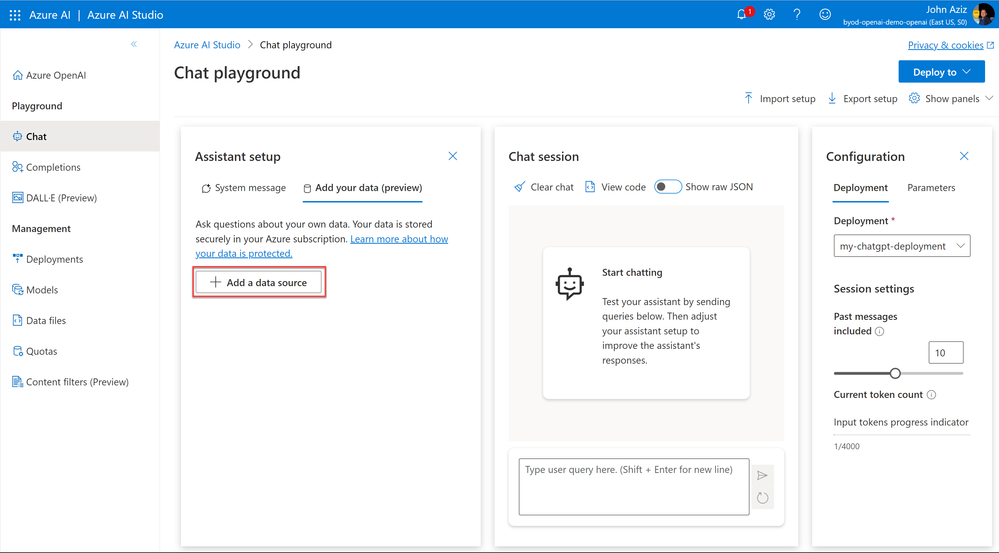Click the user query text box
This screenshot has width=999, height=553.
click(634, 487)
